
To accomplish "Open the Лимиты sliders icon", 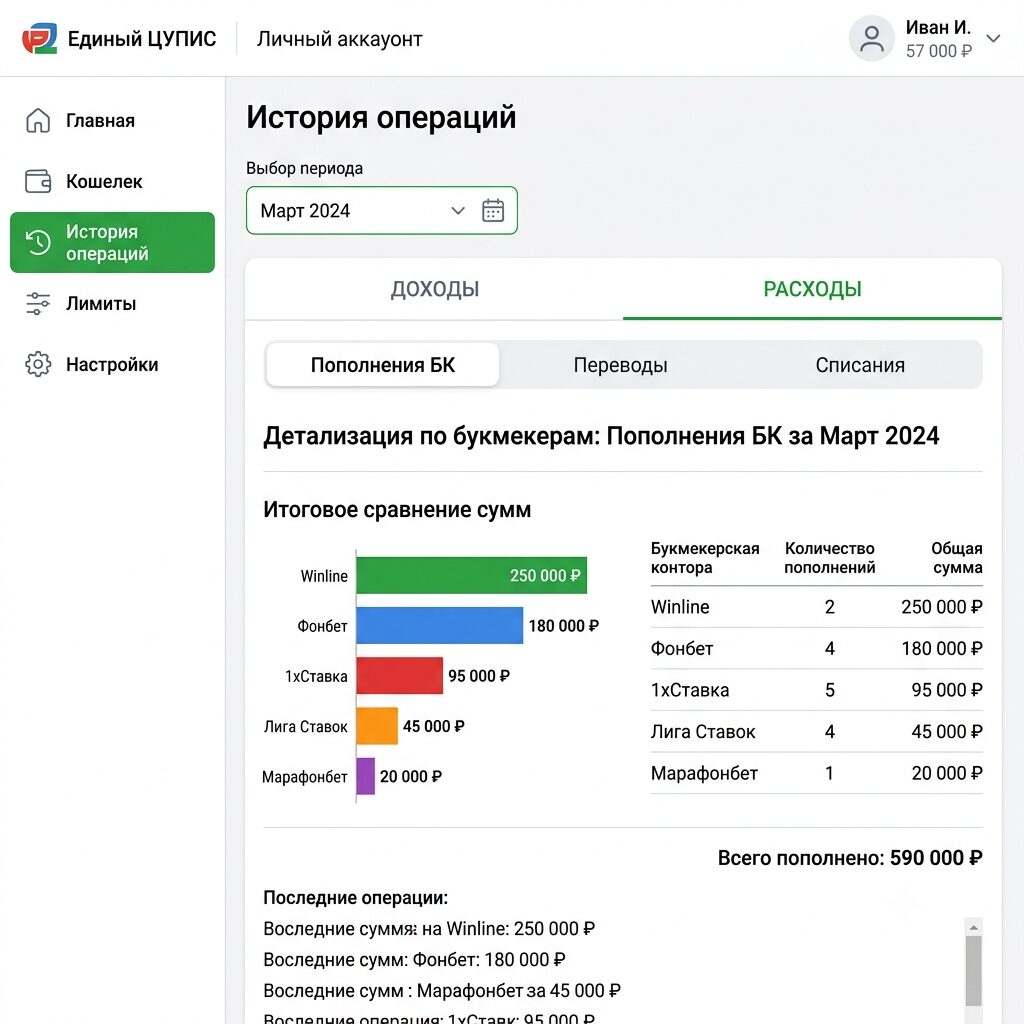I will (x=38, y=304).
